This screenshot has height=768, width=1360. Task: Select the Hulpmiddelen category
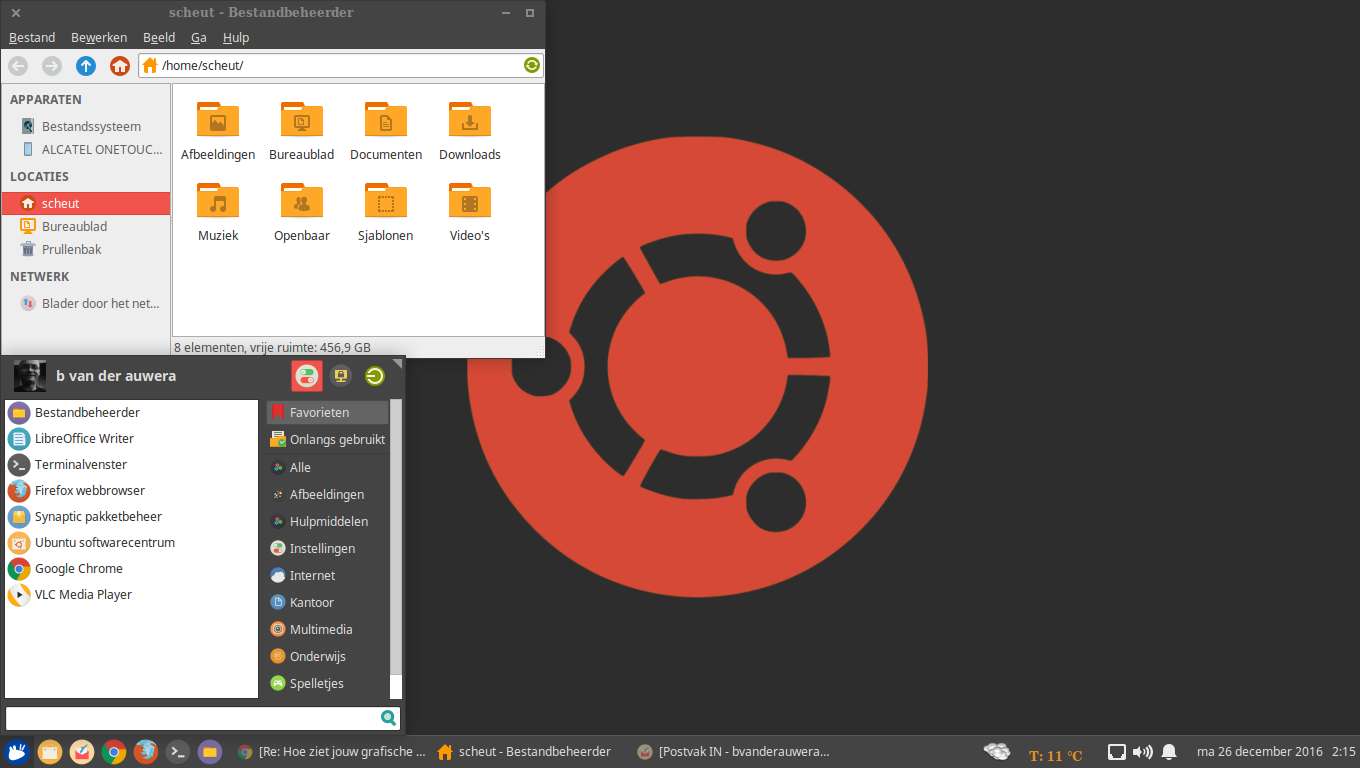328,521
